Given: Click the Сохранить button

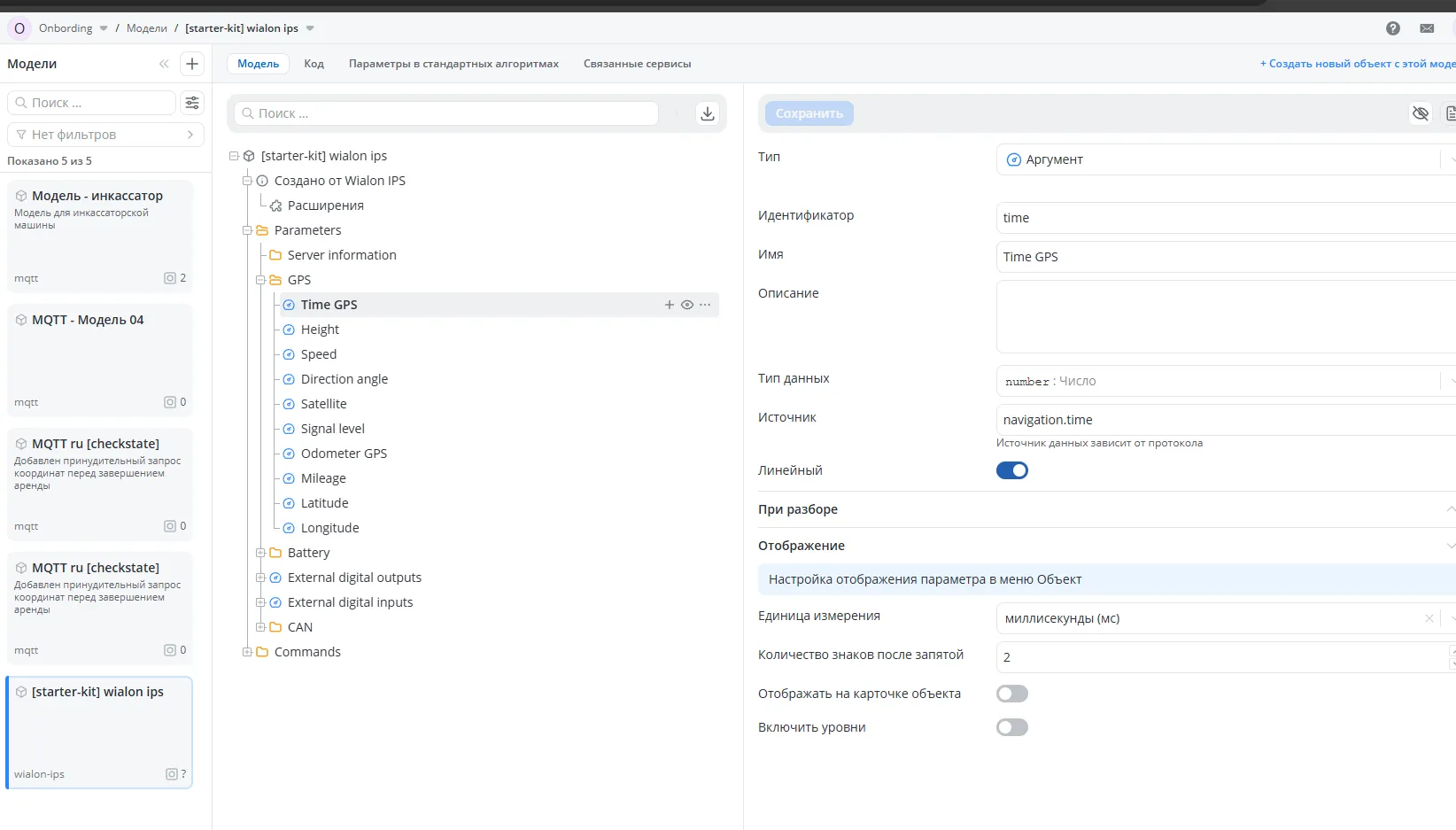Looking at the screenshot, I should point(809,113).
